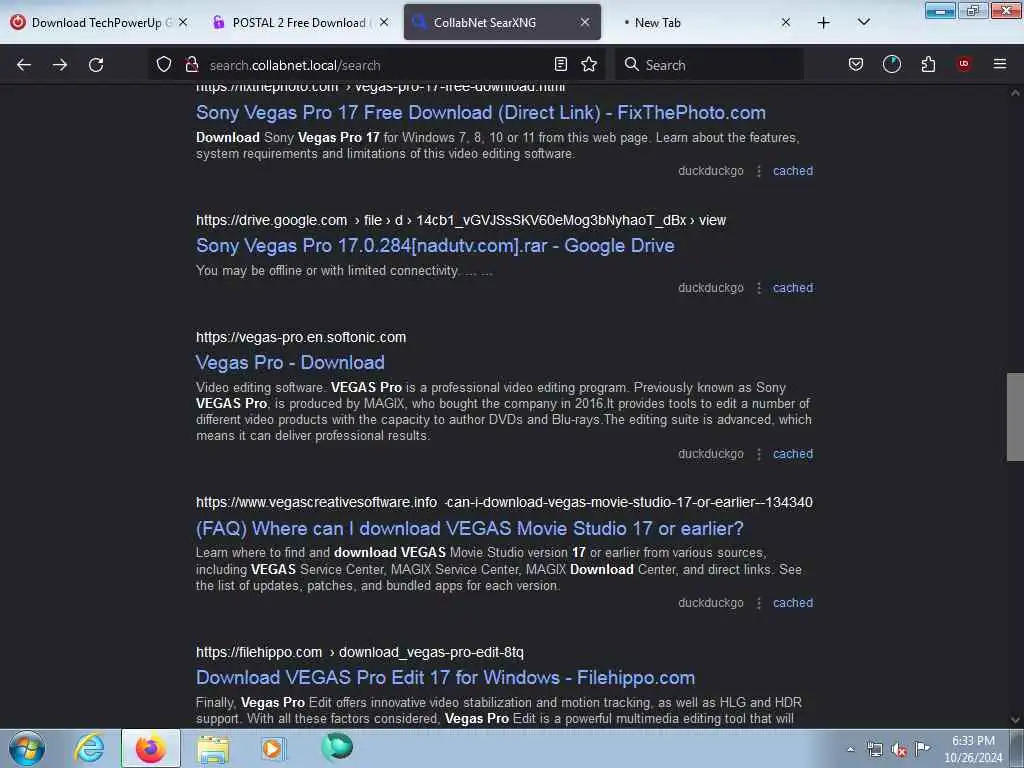Open the Firefox hamburger application menu

click(x=999, y=64)
